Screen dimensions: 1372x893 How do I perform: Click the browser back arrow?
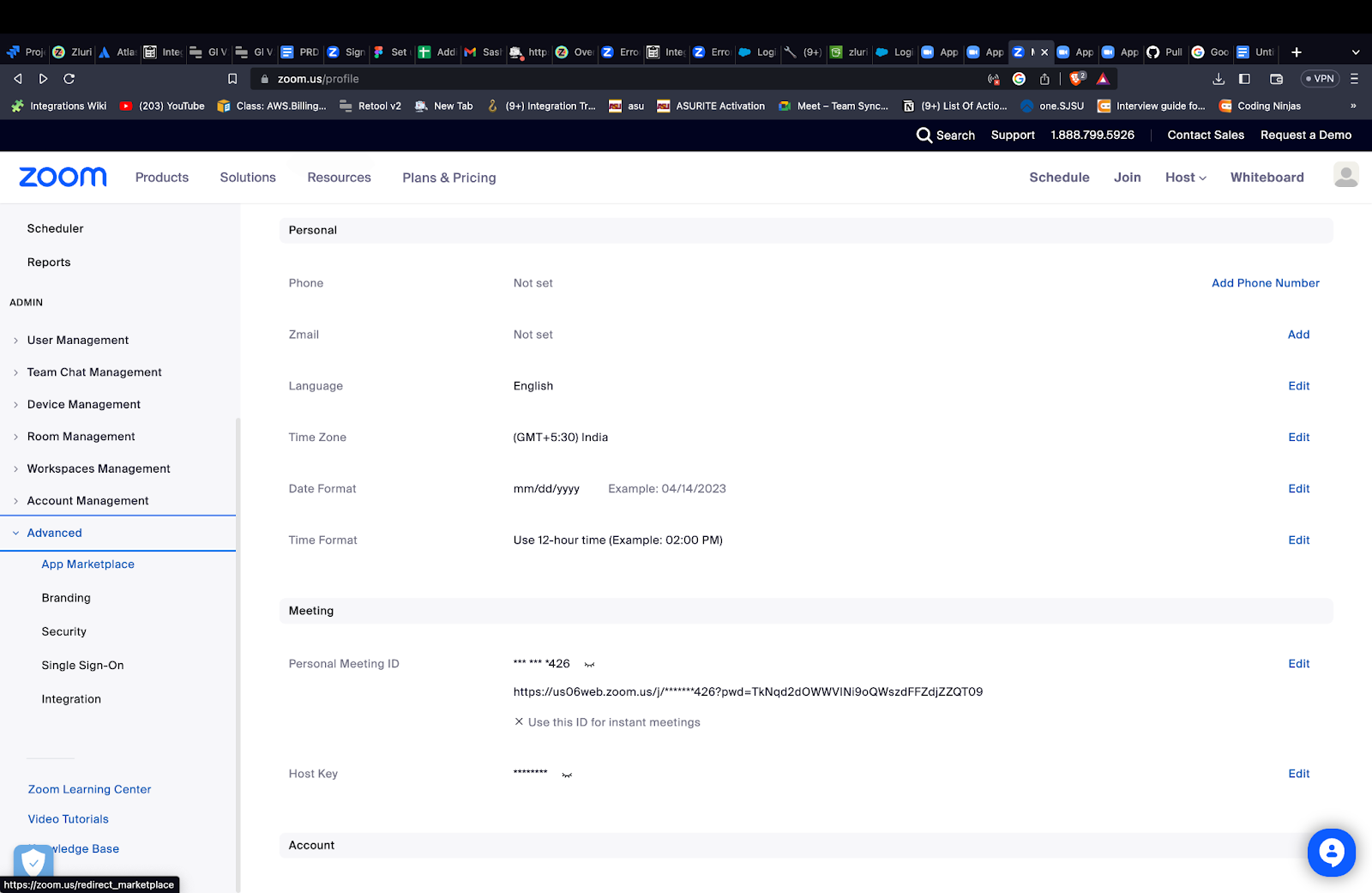(x=18, y=79)
